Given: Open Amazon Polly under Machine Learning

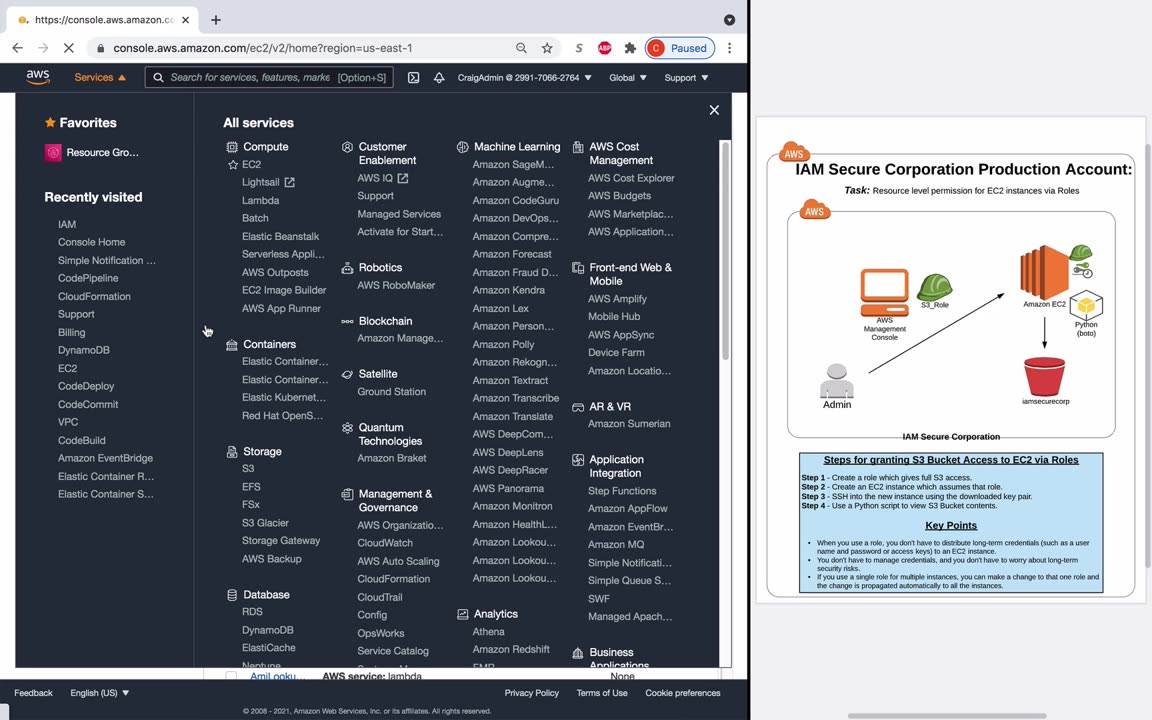Looking at the screenshot, I should pos(503,345).
